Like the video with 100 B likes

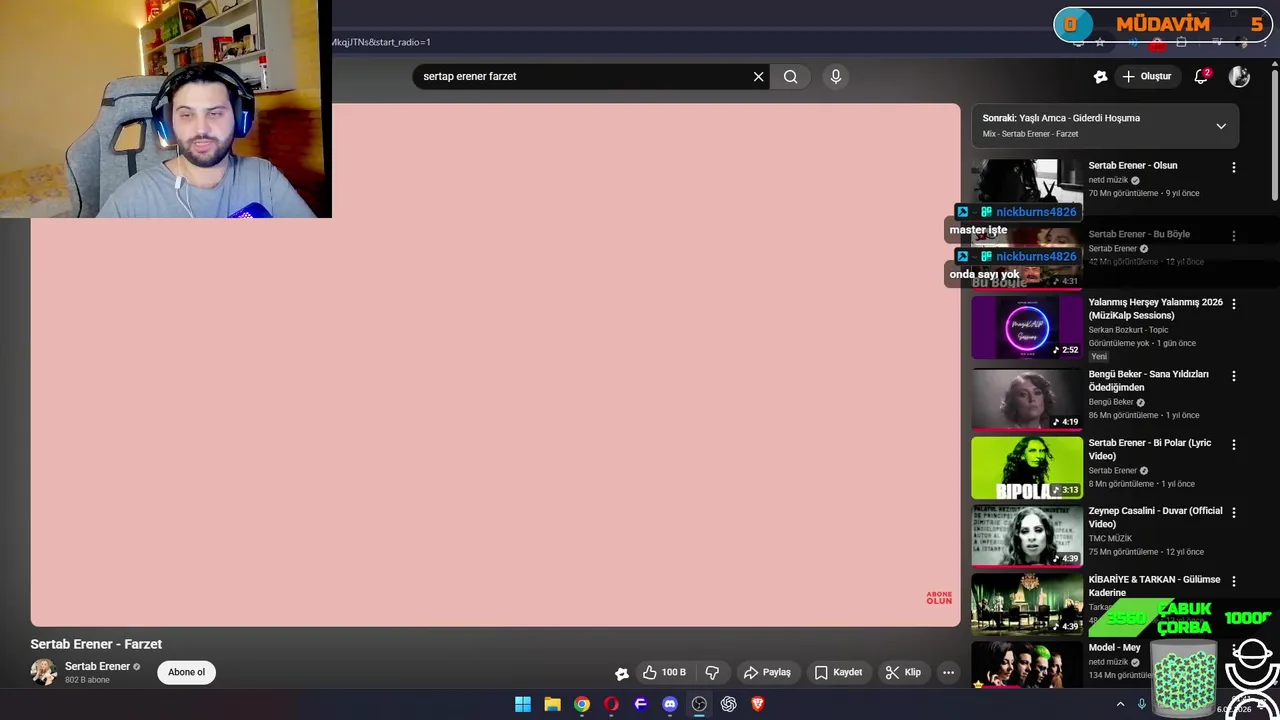(x=664, y=672)
